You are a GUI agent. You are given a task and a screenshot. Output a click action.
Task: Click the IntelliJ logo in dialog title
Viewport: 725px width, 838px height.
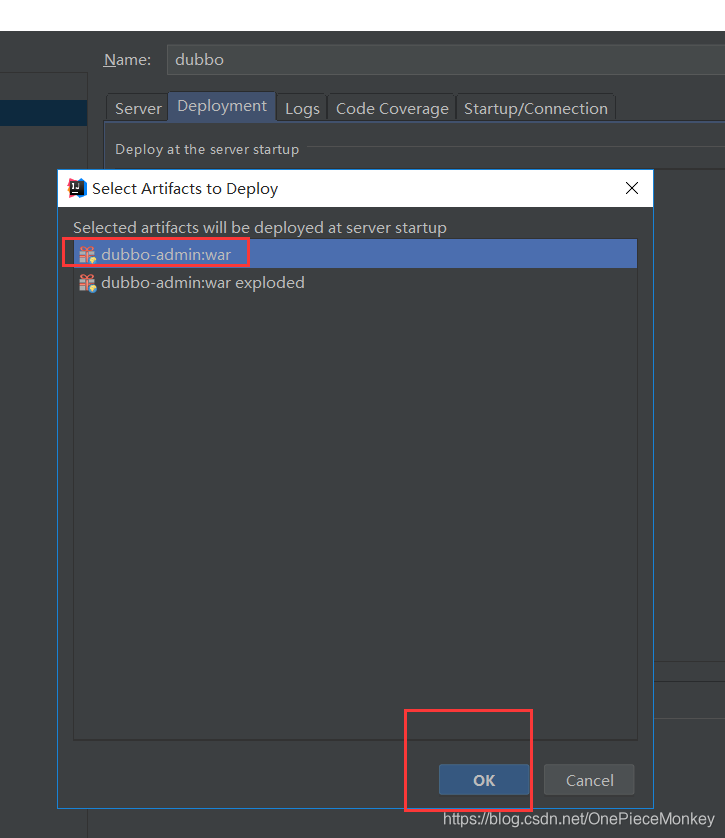pos(77,188)
